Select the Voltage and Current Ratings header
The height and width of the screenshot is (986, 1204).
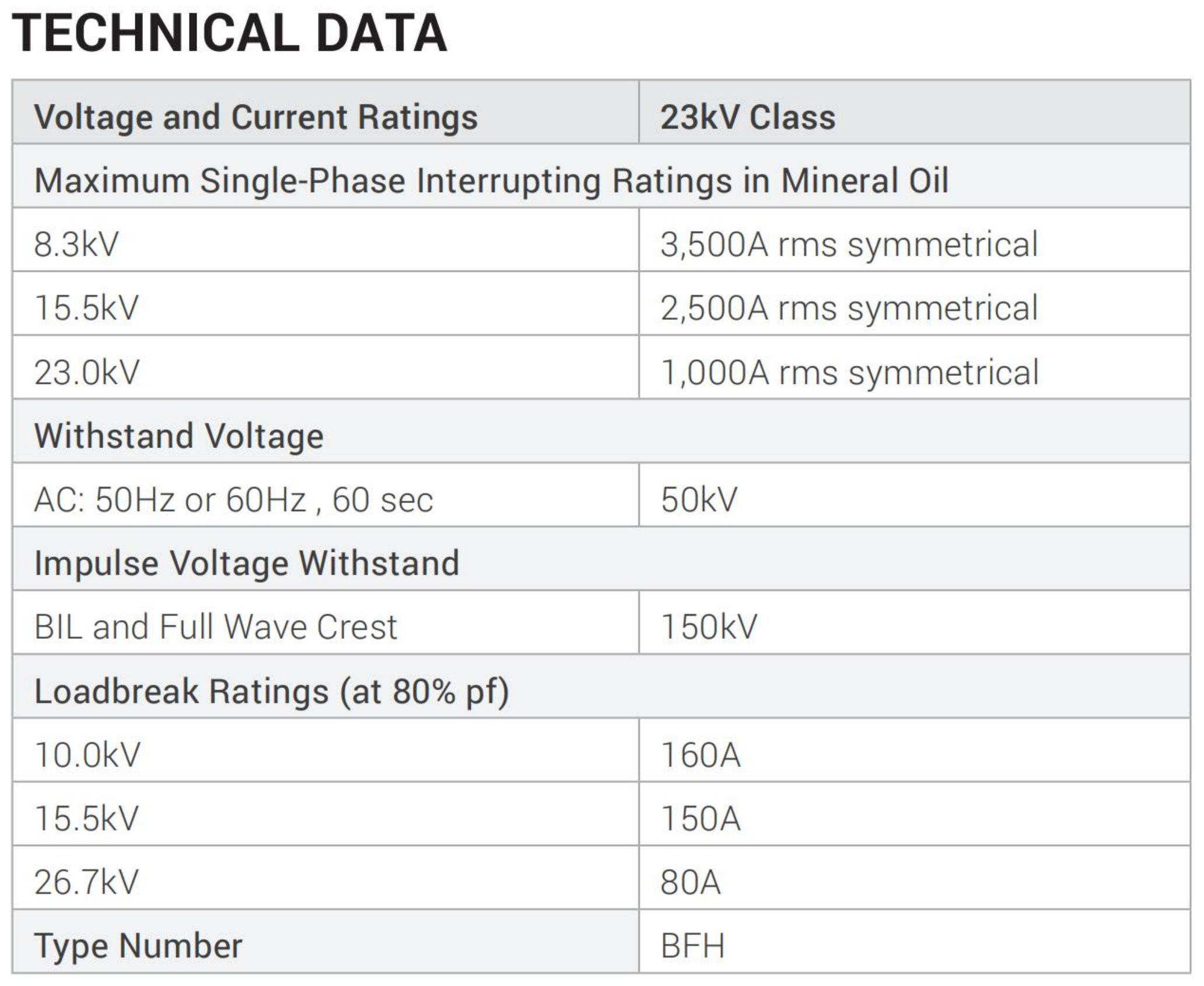point(256,117)
